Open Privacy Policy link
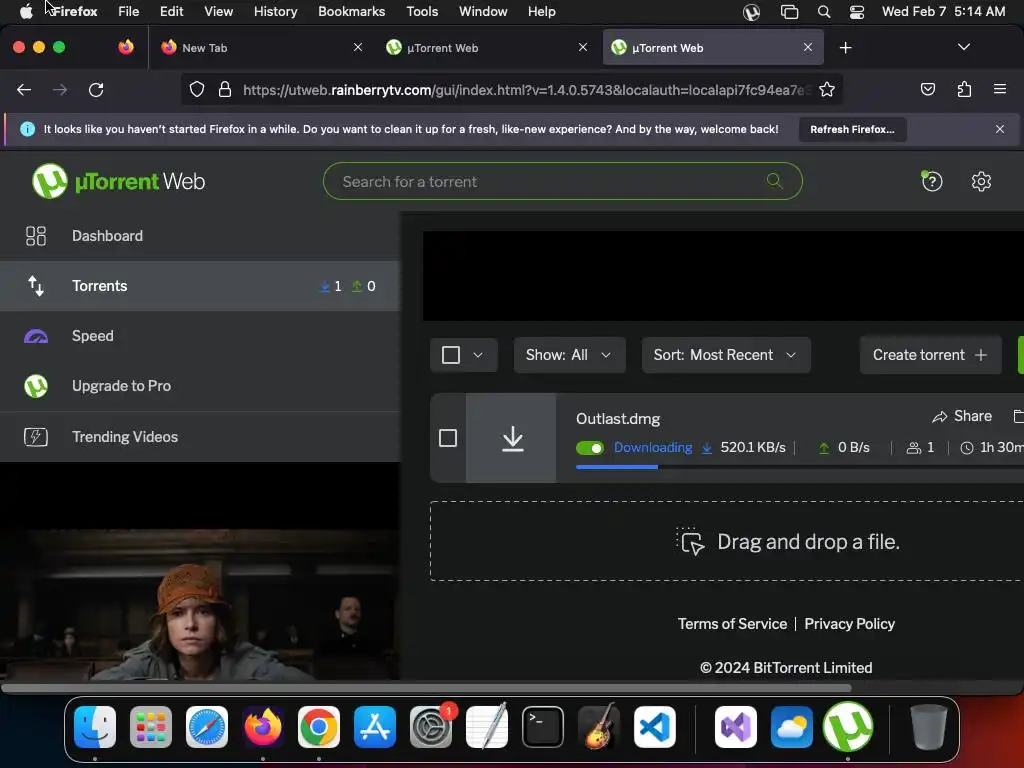Screen dimensions: 1024x768 (x=849, y=624)
